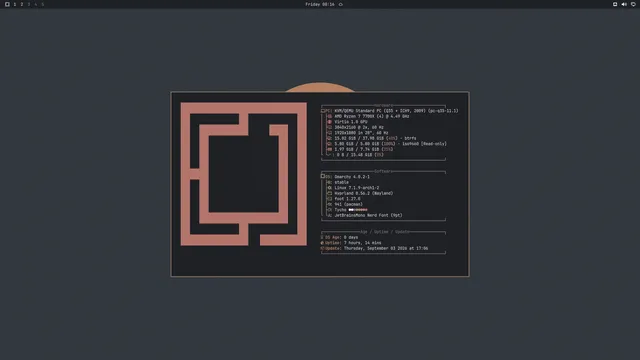Click the text 'JetBrainsMono Nerd Font (9pt)'

pyautogui.click(x=368, y=215)
